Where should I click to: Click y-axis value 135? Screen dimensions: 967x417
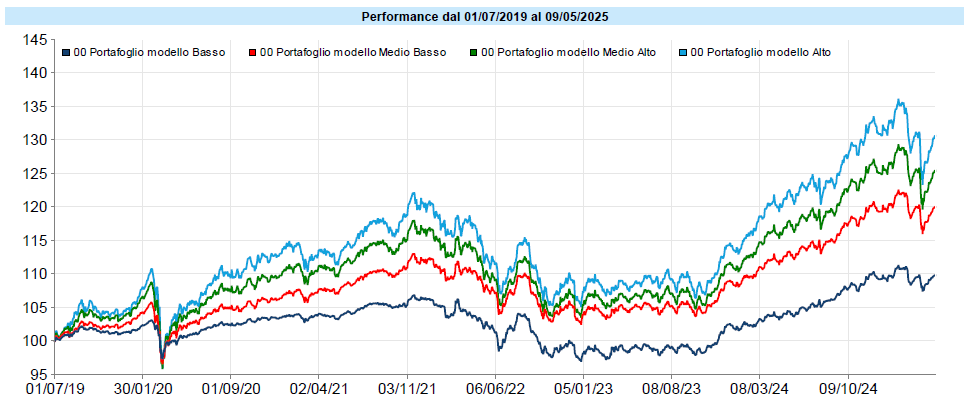tap(36, 107)
